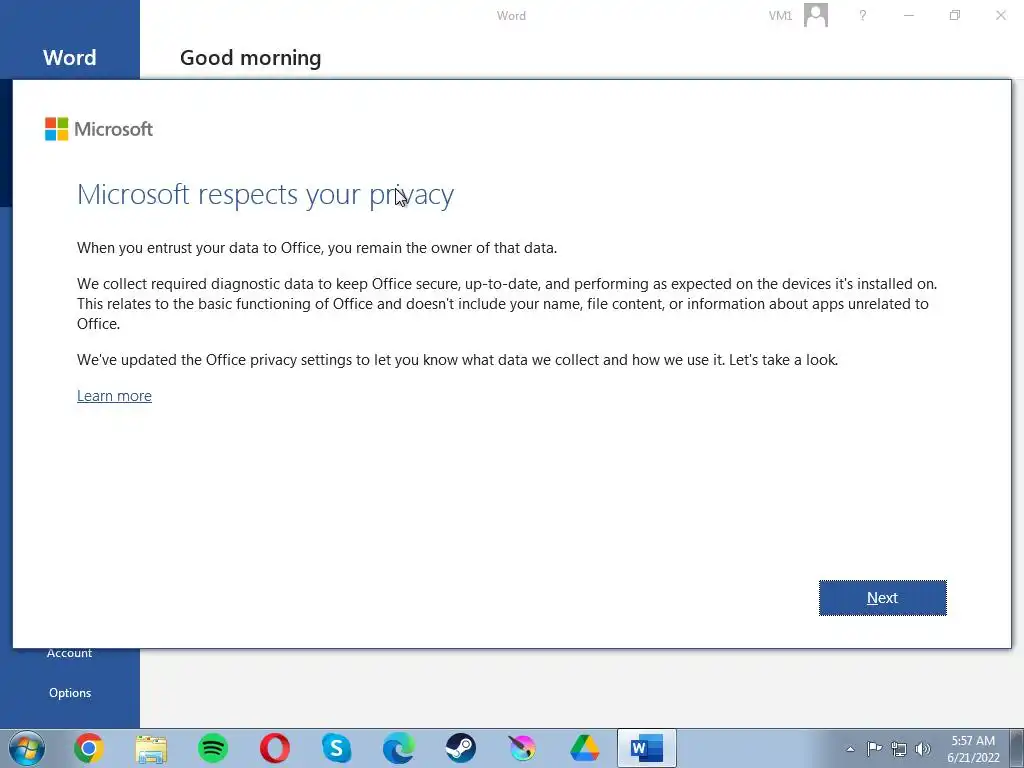The height and width of the screenshot is (768, 1024).
Task: Launch Google Chrome from taskbar
Action: [89, 748]
